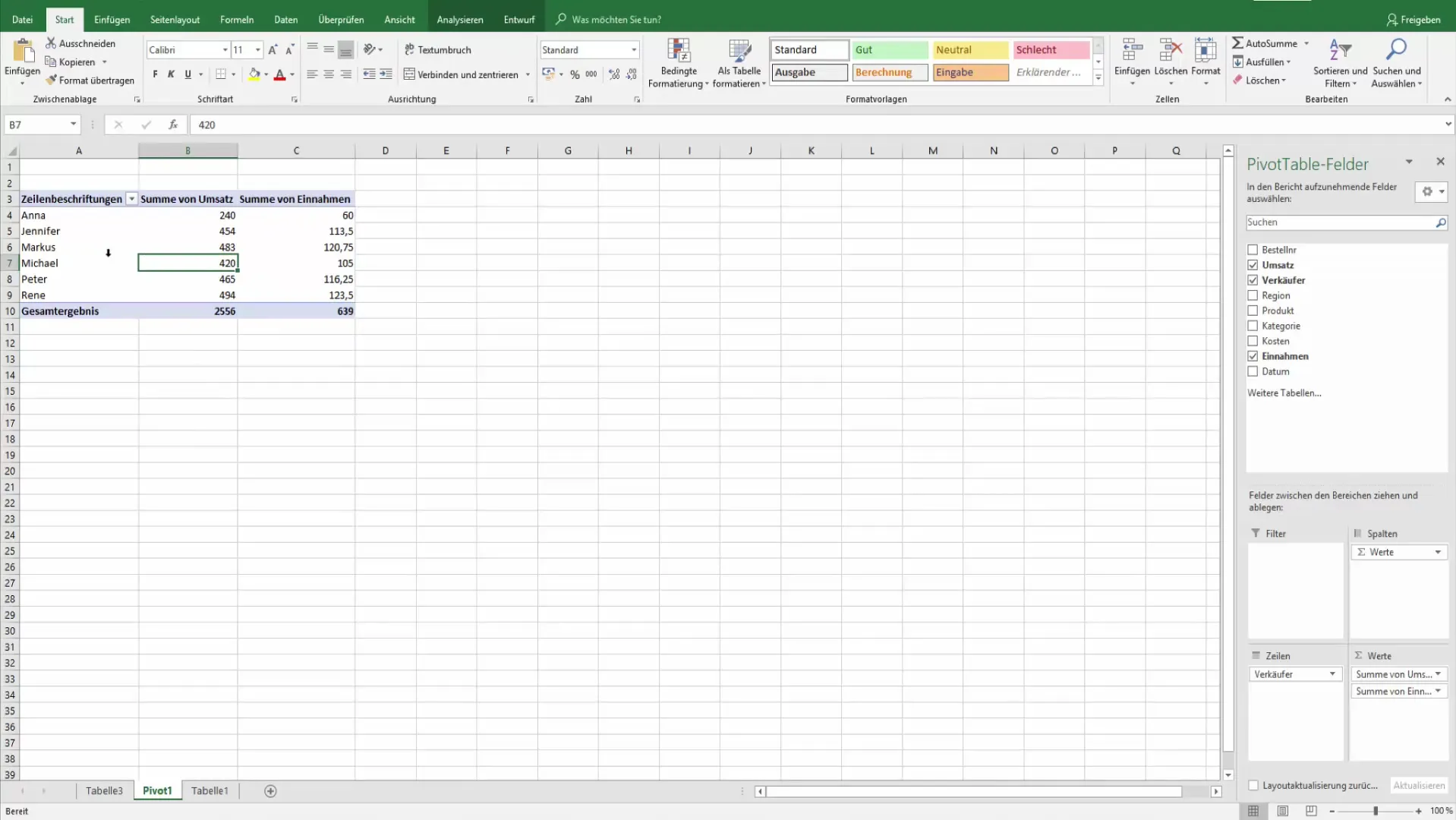Decrease font size icon

[x=289, y=50]
